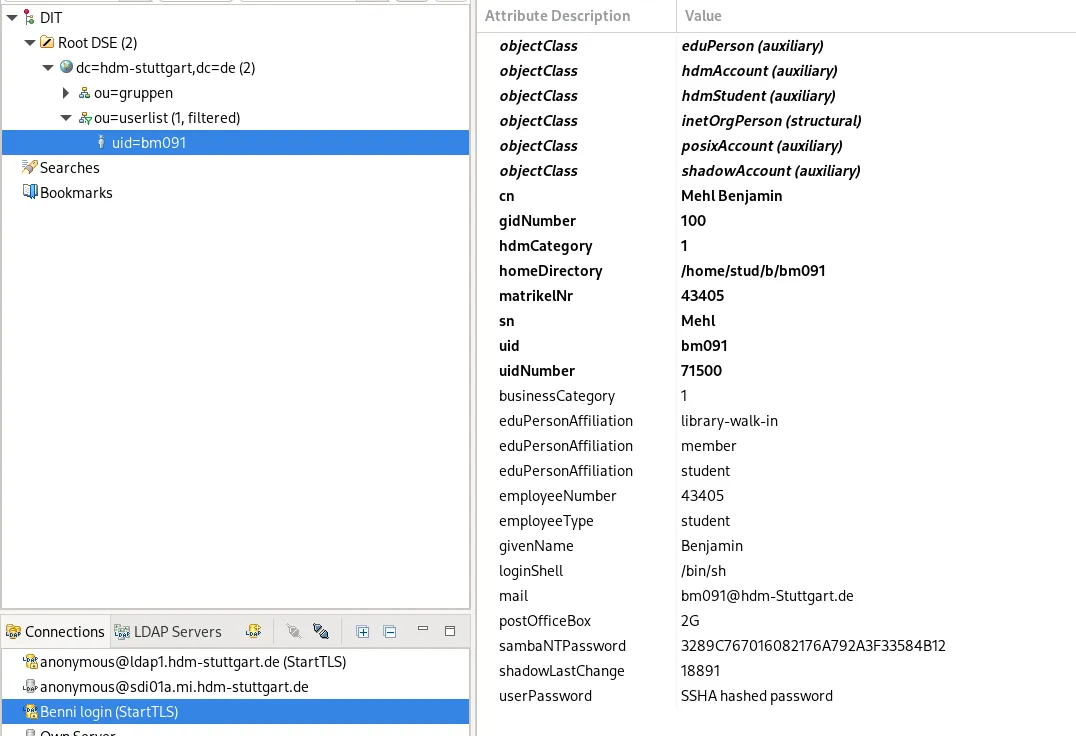Viewport: 1076px width, 736px height.
Task: Select the uid=bm091 person icon
Action: pyautogui.click(x=100, y=142)
